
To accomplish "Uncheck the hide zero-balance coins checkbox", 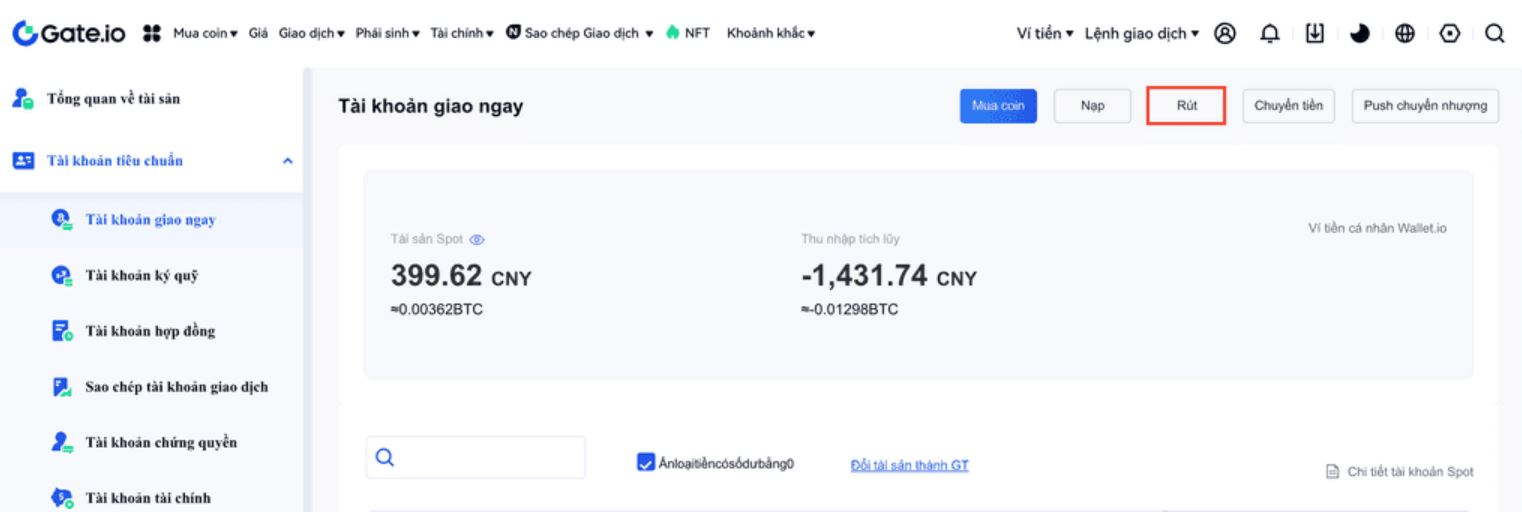I will pos(645,461).
